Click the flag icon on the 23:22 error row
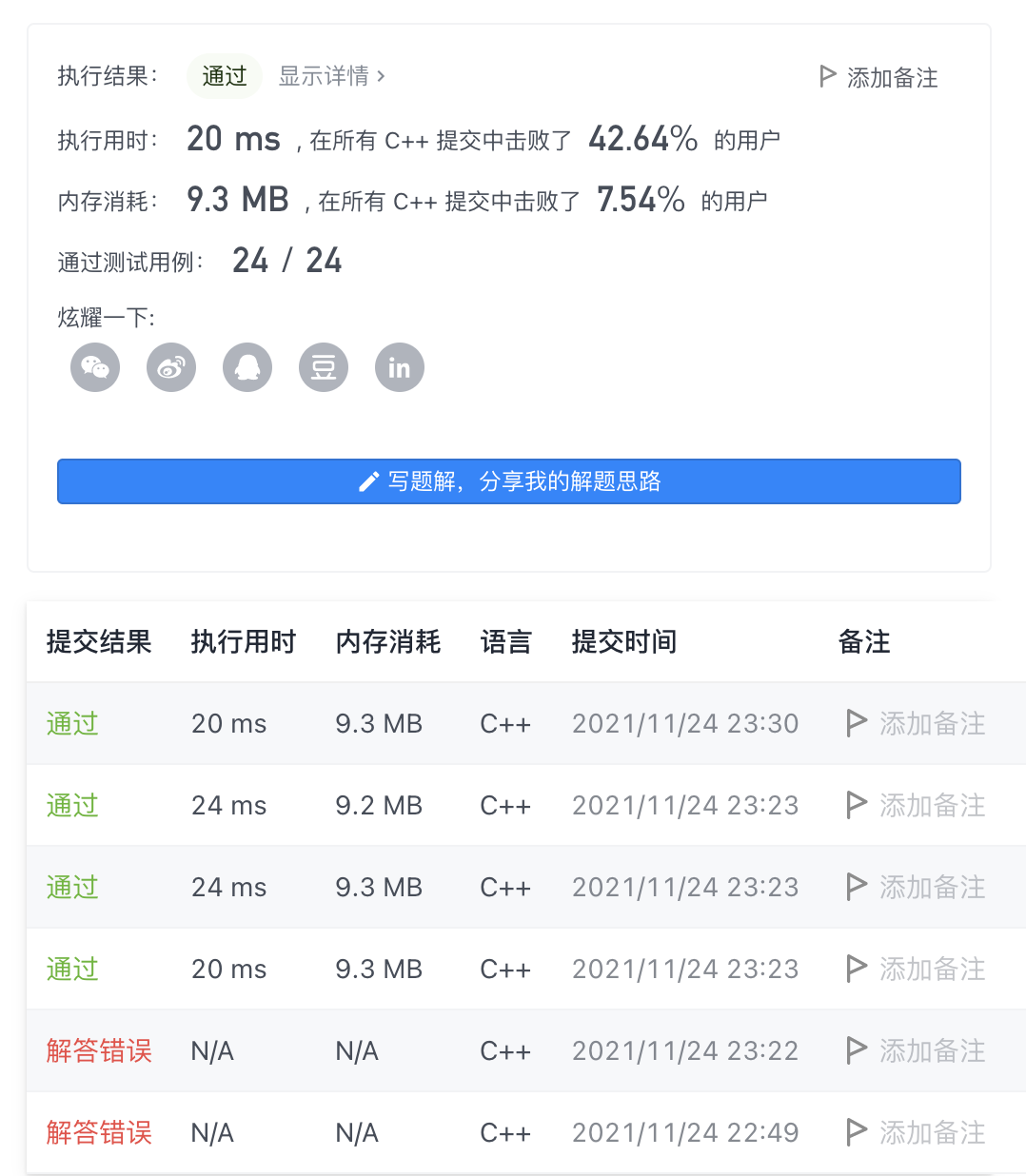The image size is (1026, 1176). tap(856, 1049)
